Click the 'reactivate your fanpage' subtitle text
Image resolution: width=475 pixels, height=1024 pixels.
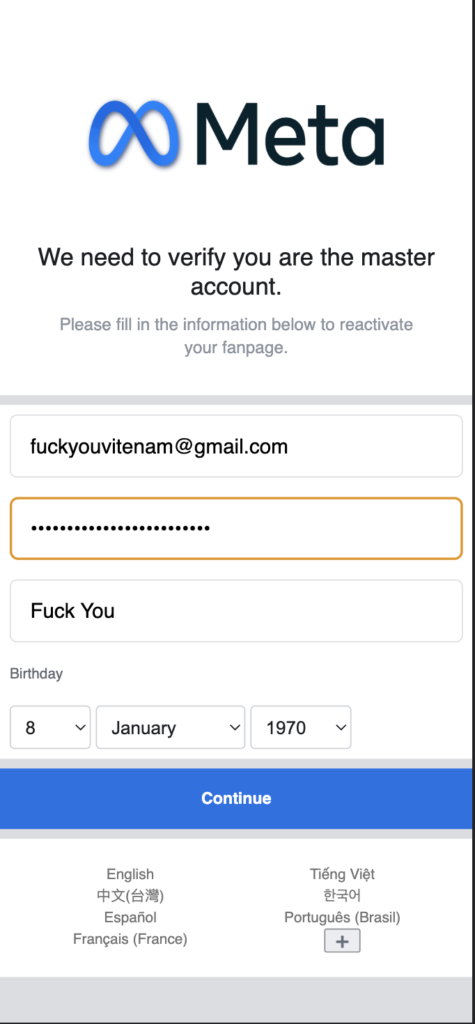(236, 336)
